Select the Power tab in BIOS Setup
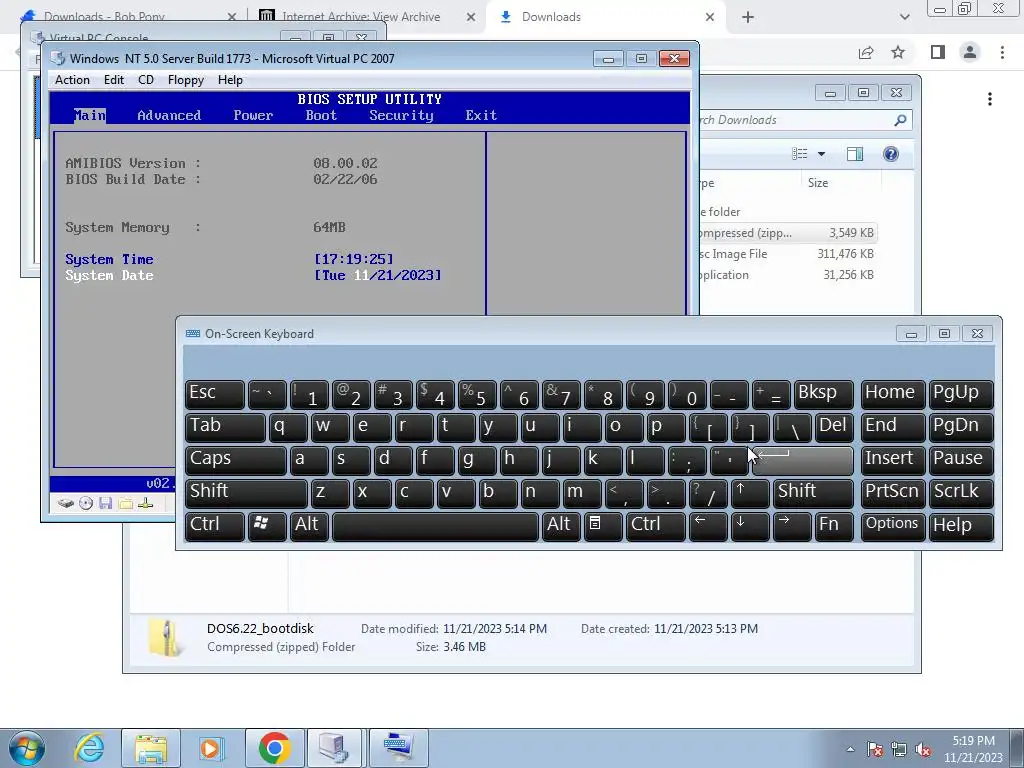Screen dimensions: 1024x768 tap(253, 116)
